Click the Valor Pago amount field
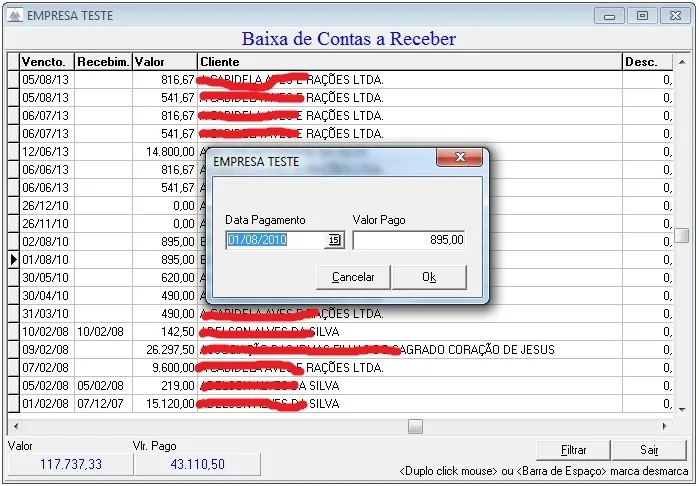 (x=409, y=240)
